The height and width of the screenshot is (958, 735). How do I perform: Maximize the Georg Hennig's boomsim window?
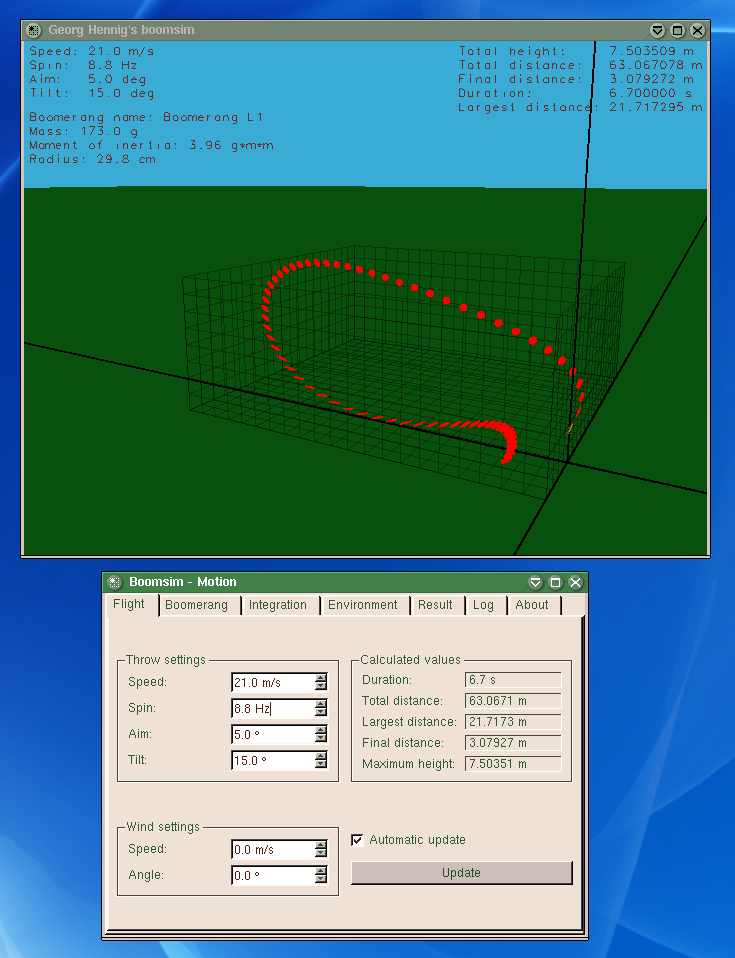coord(677,30)
